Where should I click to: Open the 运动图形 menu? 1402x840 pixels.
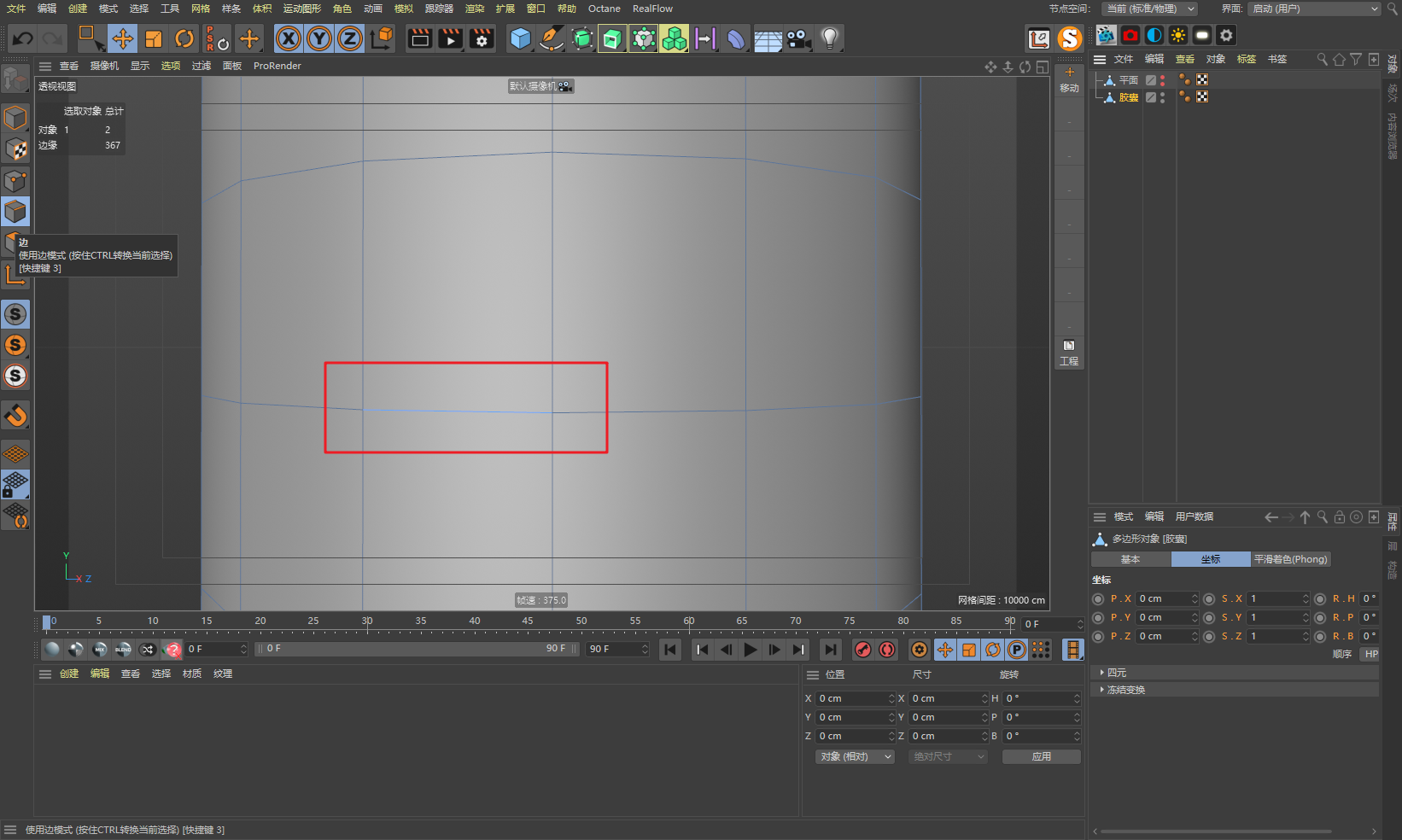click(x=302, y=9)
